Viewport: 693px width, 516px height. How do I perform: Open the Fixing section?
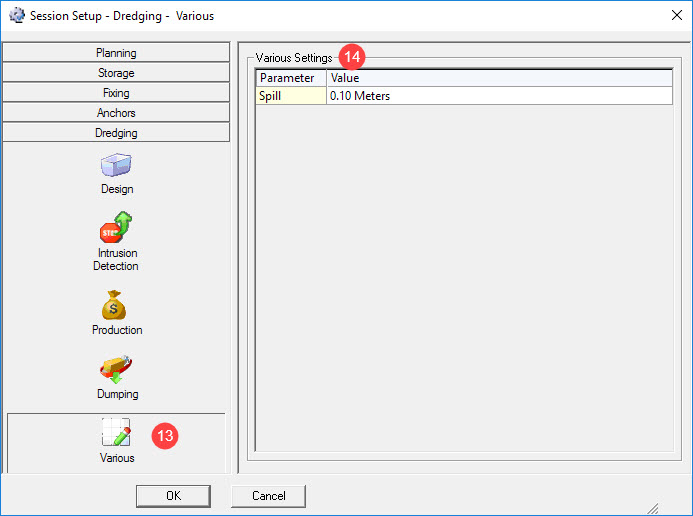pos(116,92)
